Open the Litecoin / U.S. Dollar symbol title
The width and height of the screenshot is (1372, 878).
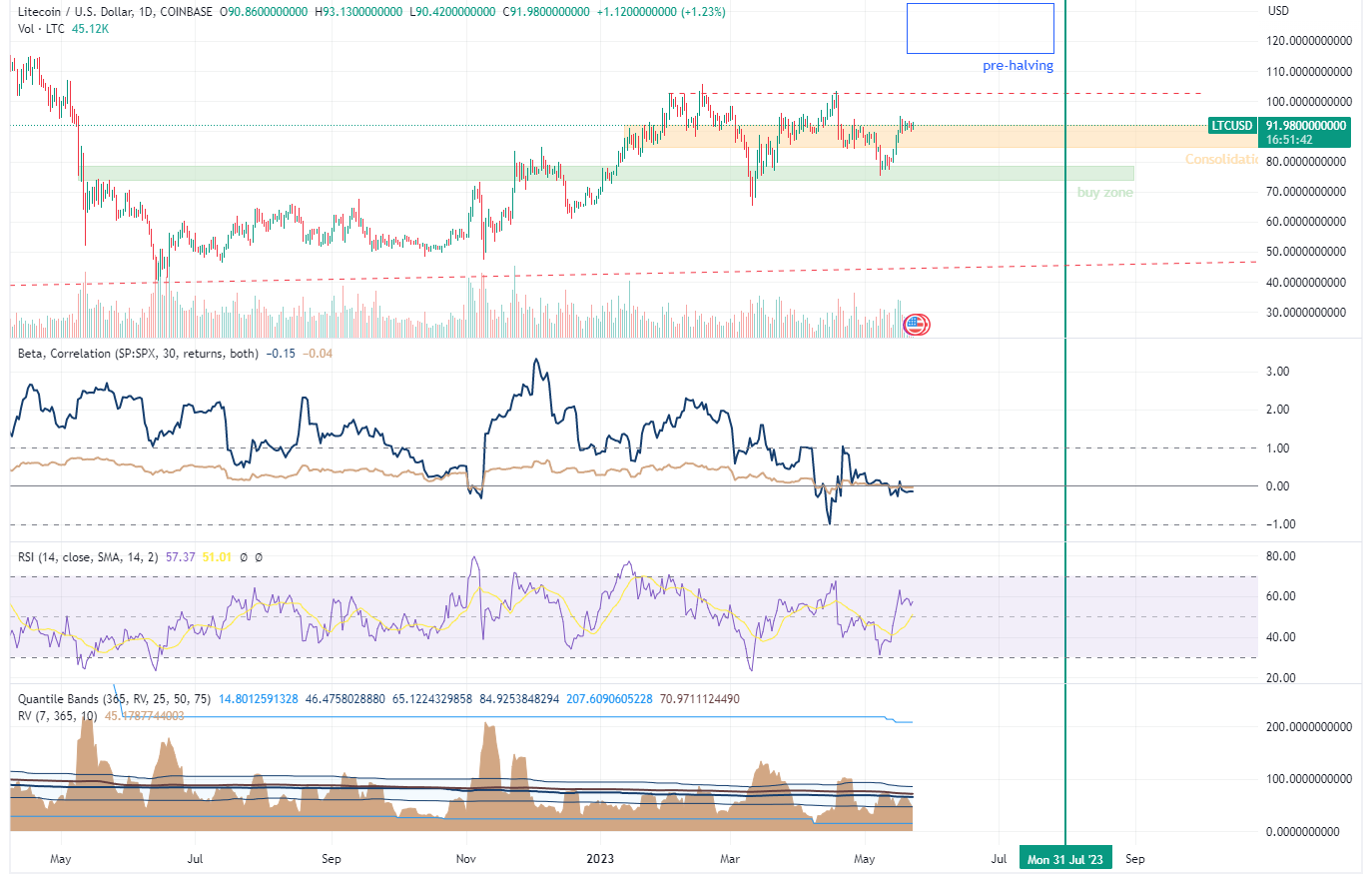pyautogui.click(x=115, y=12)
